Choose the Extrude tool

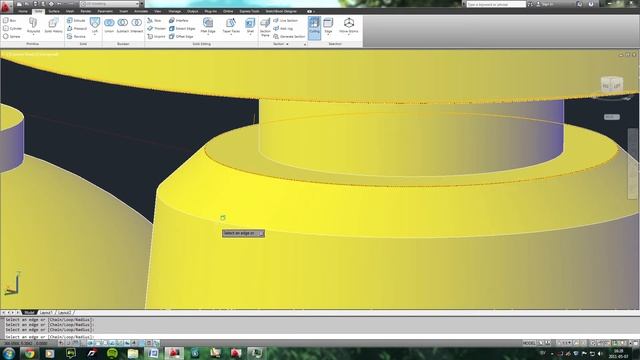tap(76, 20)
